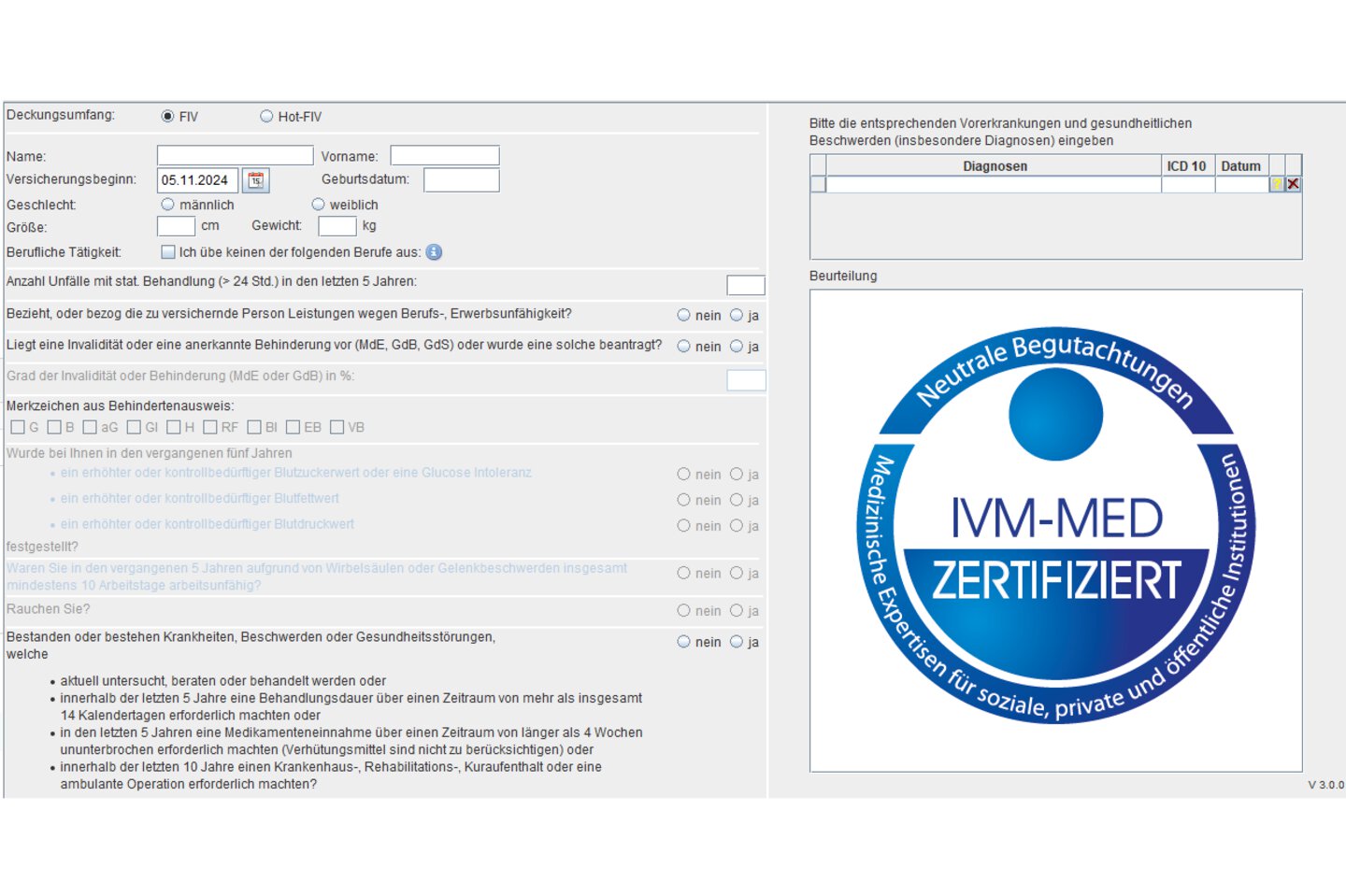
Task: Select nein for Wirbelsäulen arbeitsunfähig question
Action: click(x=684, y=574)
